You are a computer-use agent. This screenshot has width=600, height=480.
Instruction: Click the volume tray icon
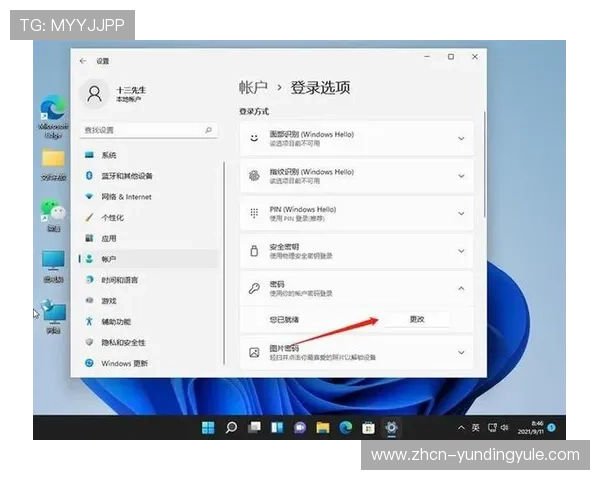pos(505,428)
